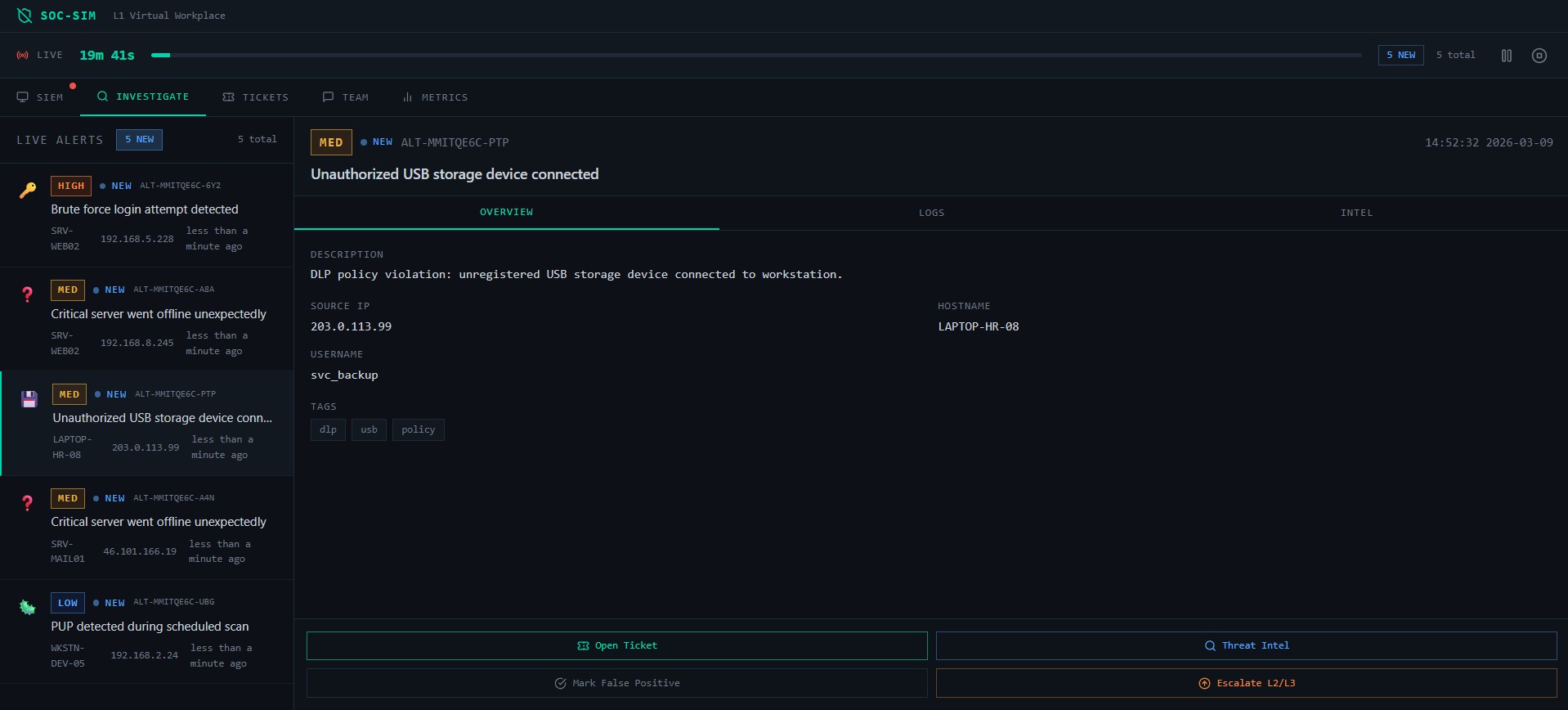Click the key icon on brute force alert
Viewport: 1568px width, 710px height.
point(28,191)
